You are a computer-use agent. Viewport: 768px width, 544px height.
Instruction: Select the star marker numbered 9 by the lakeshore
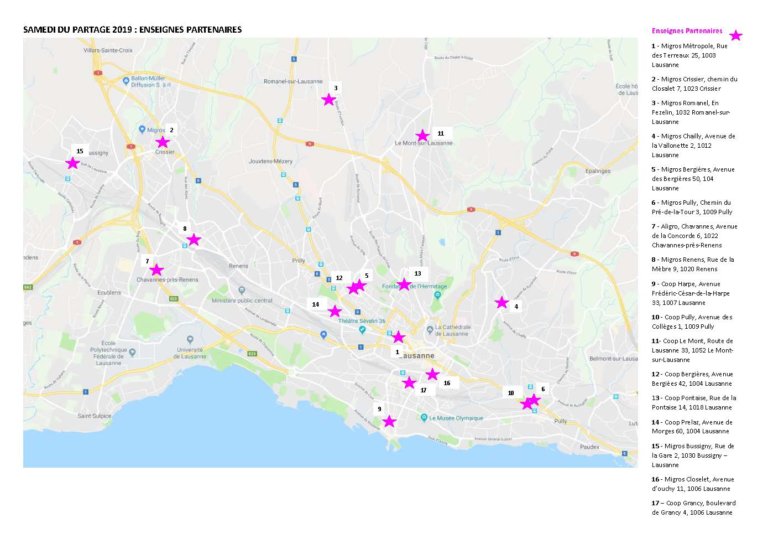389,421
